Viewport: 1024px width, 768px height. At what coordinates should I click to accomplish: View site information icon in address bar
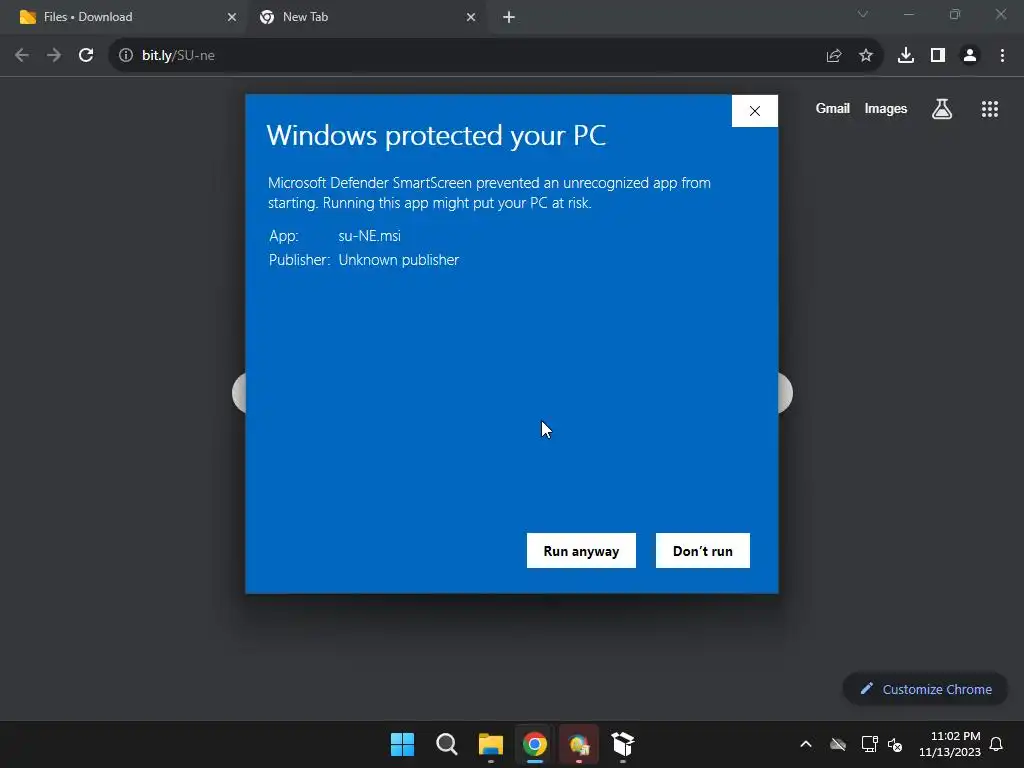pyautogui.click(x=126, y=56)
